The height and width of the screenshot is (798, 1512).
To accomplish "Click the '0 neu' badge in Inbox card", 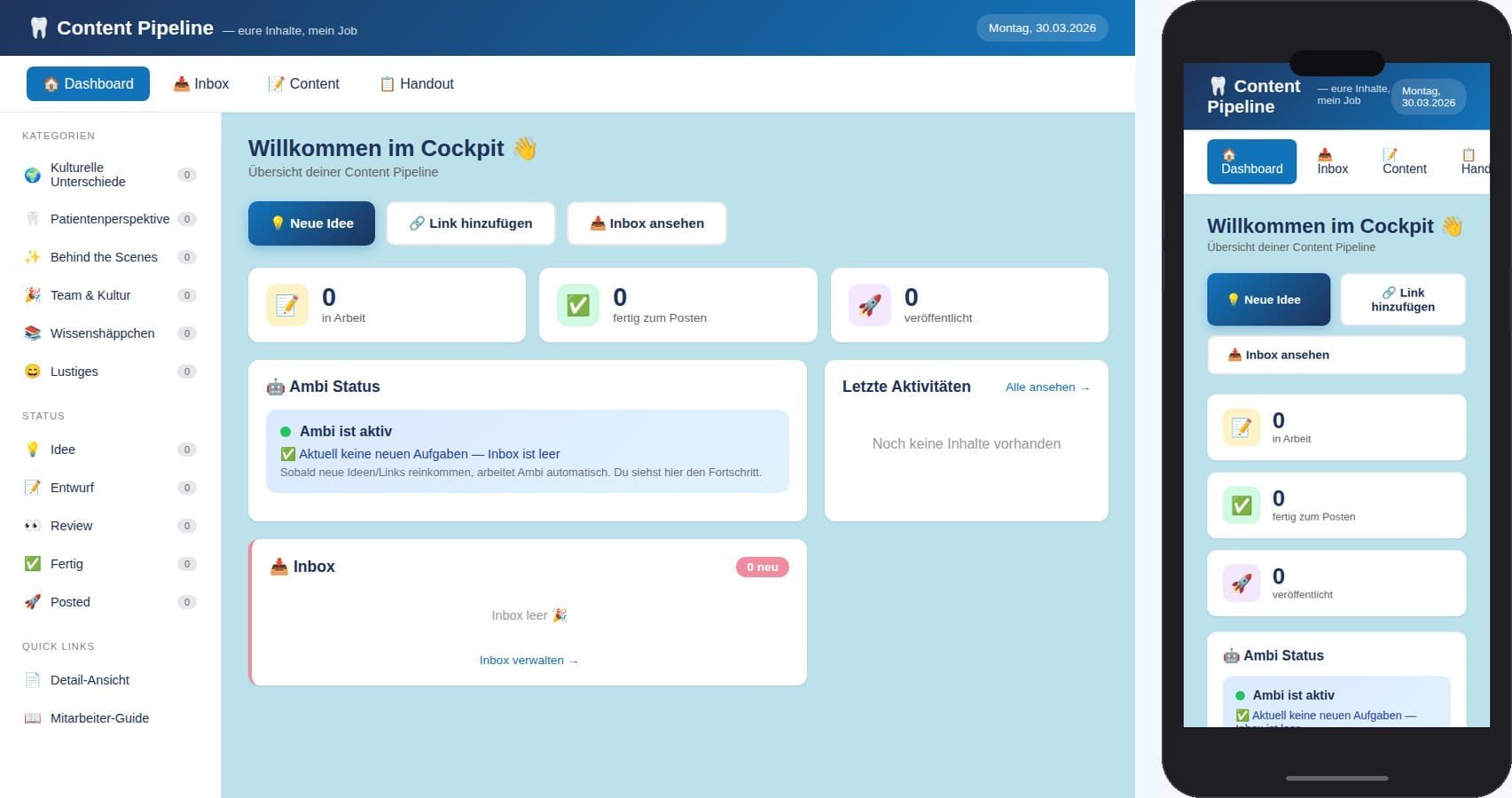I will 763,567.
